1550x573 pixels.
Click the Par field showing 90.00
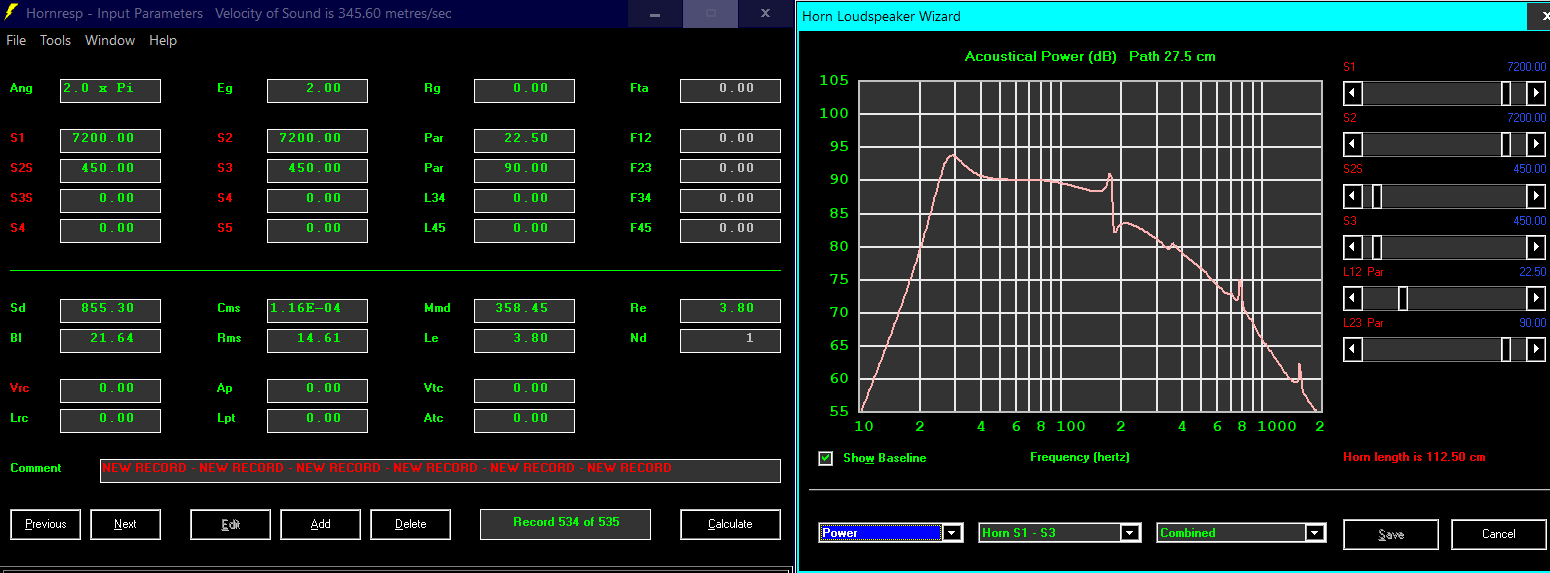point(524,170)
